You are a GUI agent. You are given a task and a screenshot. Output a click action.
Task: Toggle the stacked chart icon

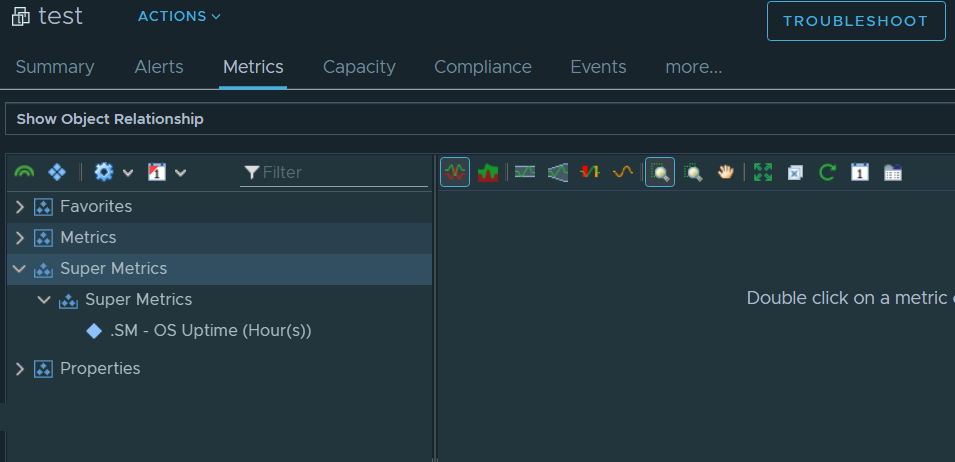(x=488, y=172)
